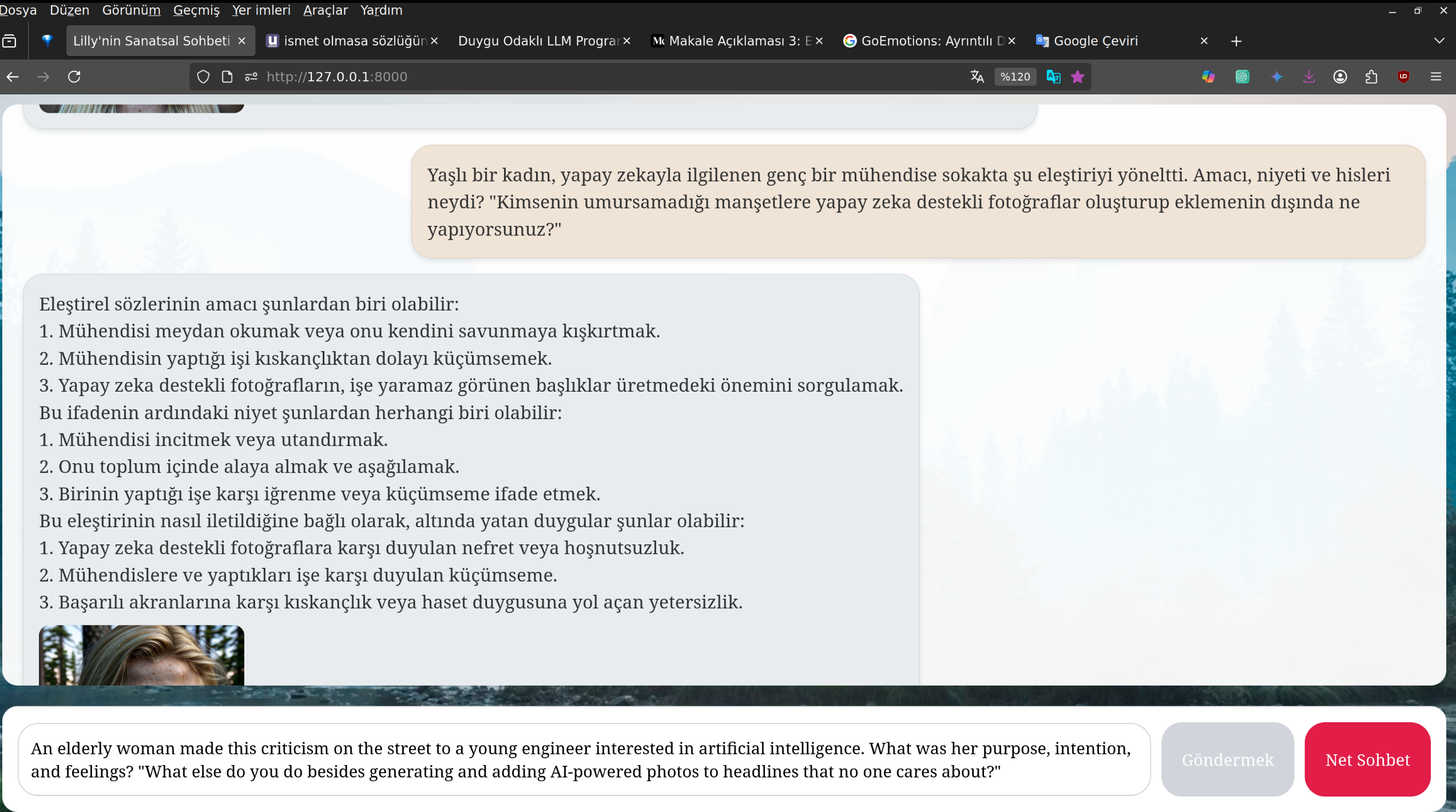Open the Yardım menu
This screenshot has height=812, width=1456.
(x=381, y=10)
